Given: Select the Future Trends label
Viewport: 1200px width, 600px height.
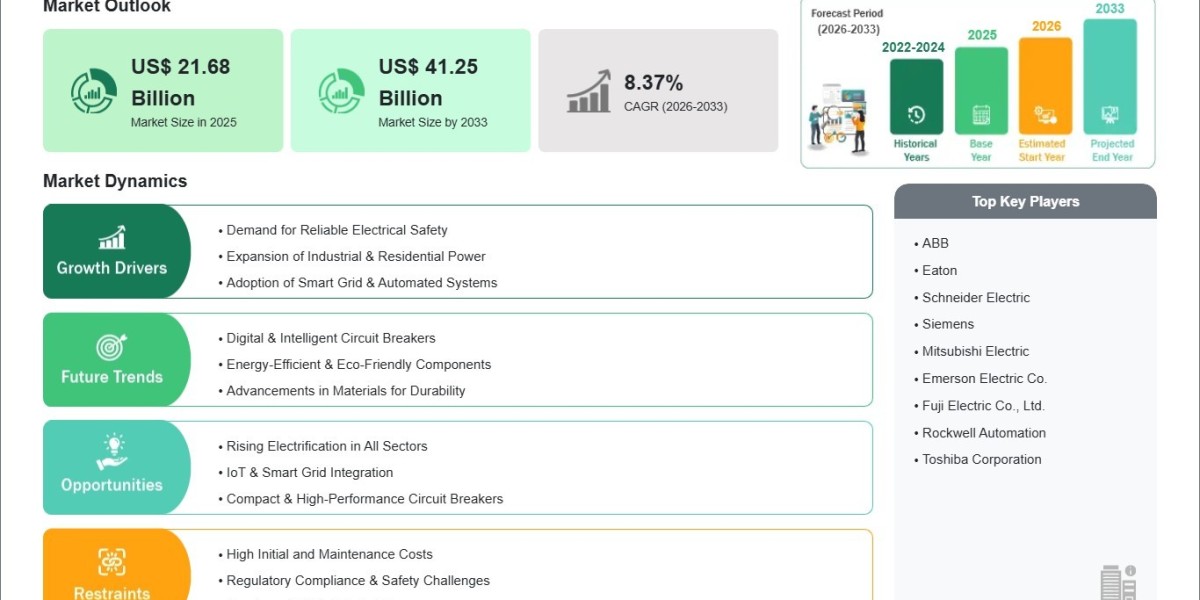Looking at the screenshot, I should 112,377.
